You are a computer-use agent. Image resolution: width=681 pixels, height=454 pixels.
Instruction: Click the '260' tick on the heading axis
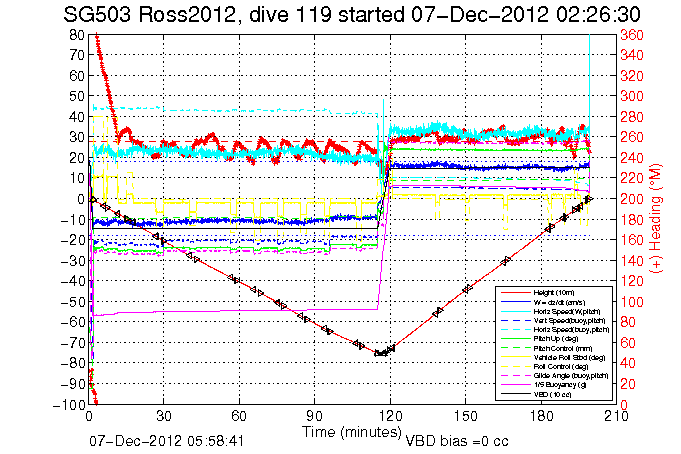tap(632, 137)
